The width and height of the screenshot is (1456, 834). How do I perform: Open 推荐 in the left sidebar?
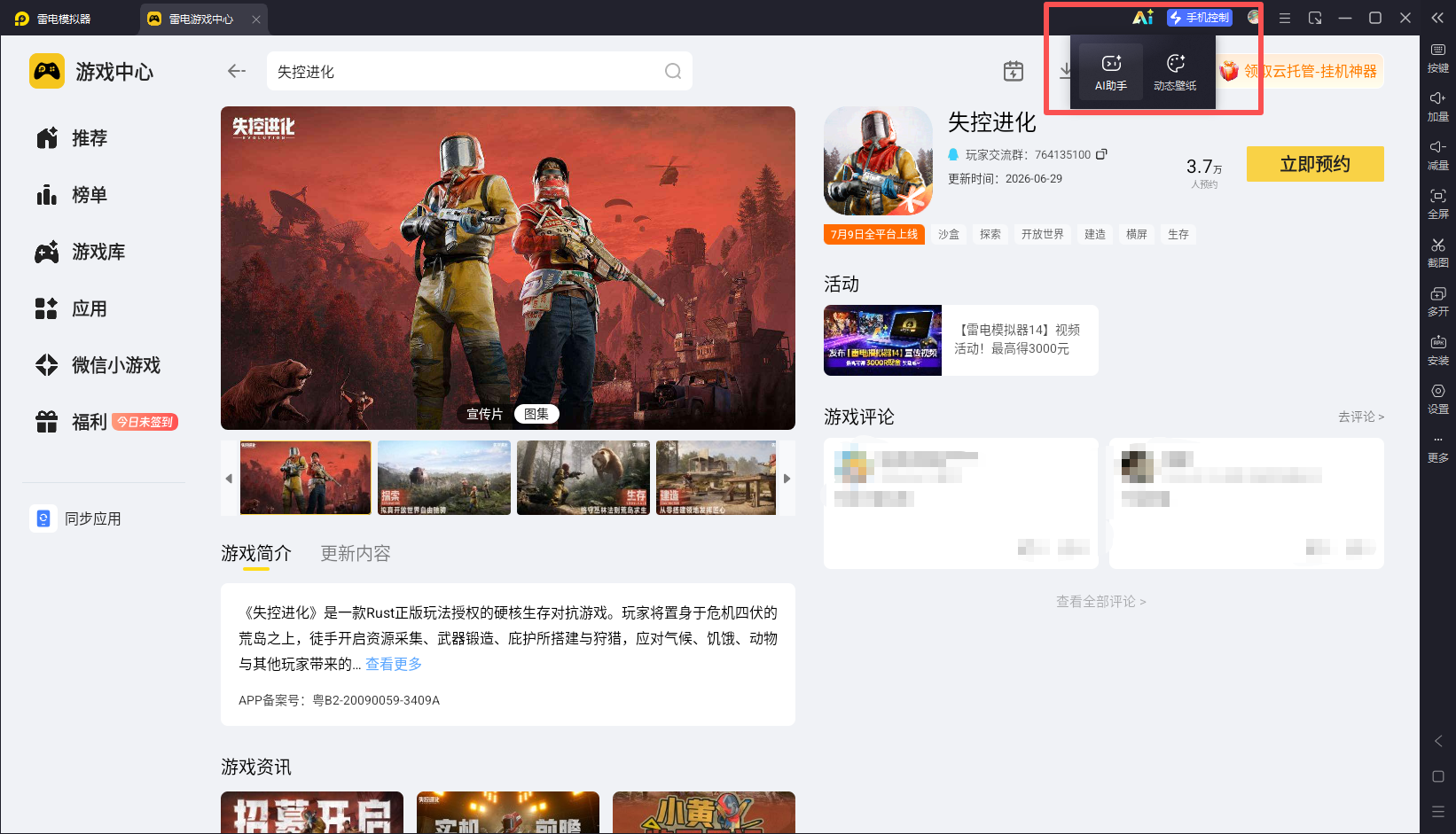tap(73, 138)
